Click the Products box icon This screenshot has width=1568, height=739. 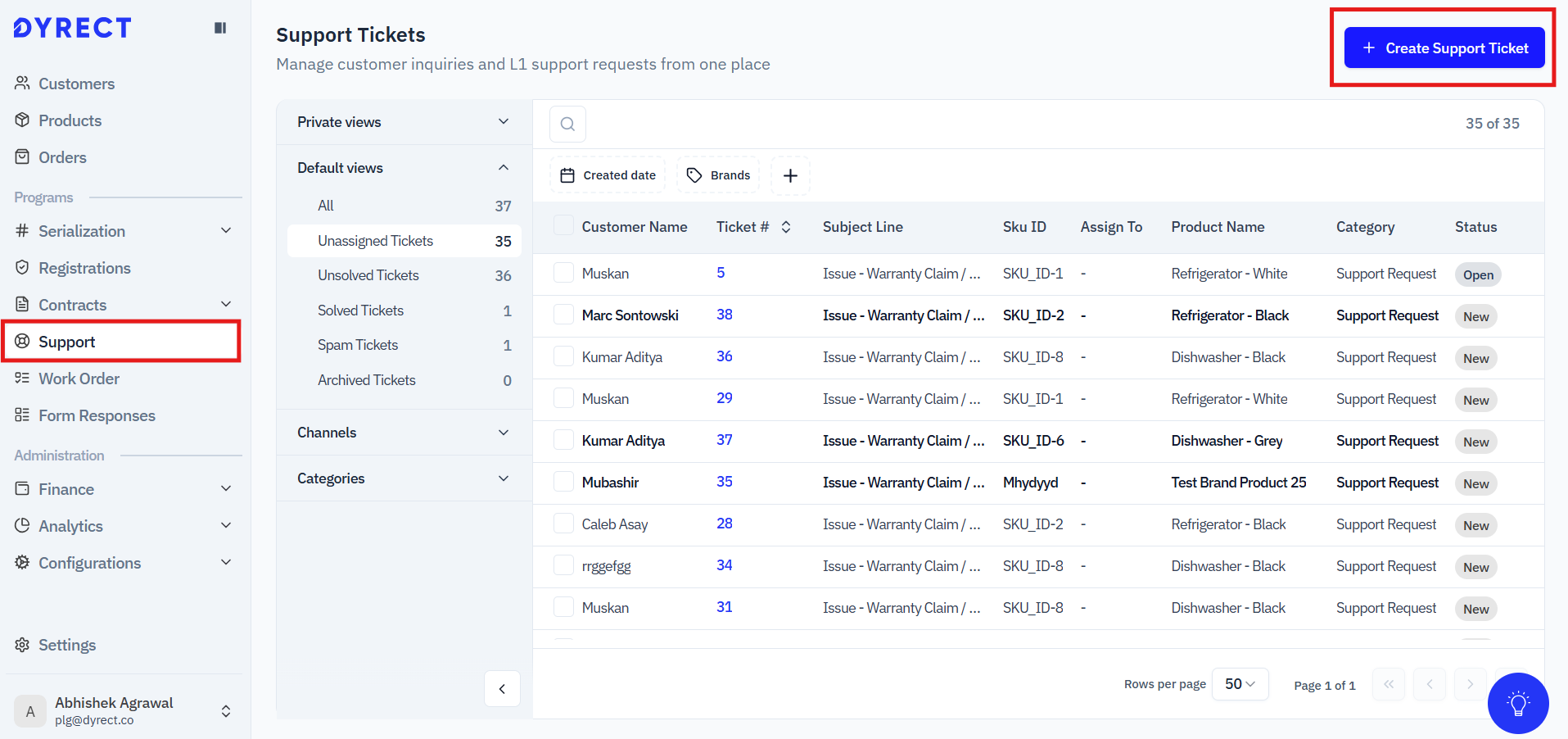tap(22, 120)
